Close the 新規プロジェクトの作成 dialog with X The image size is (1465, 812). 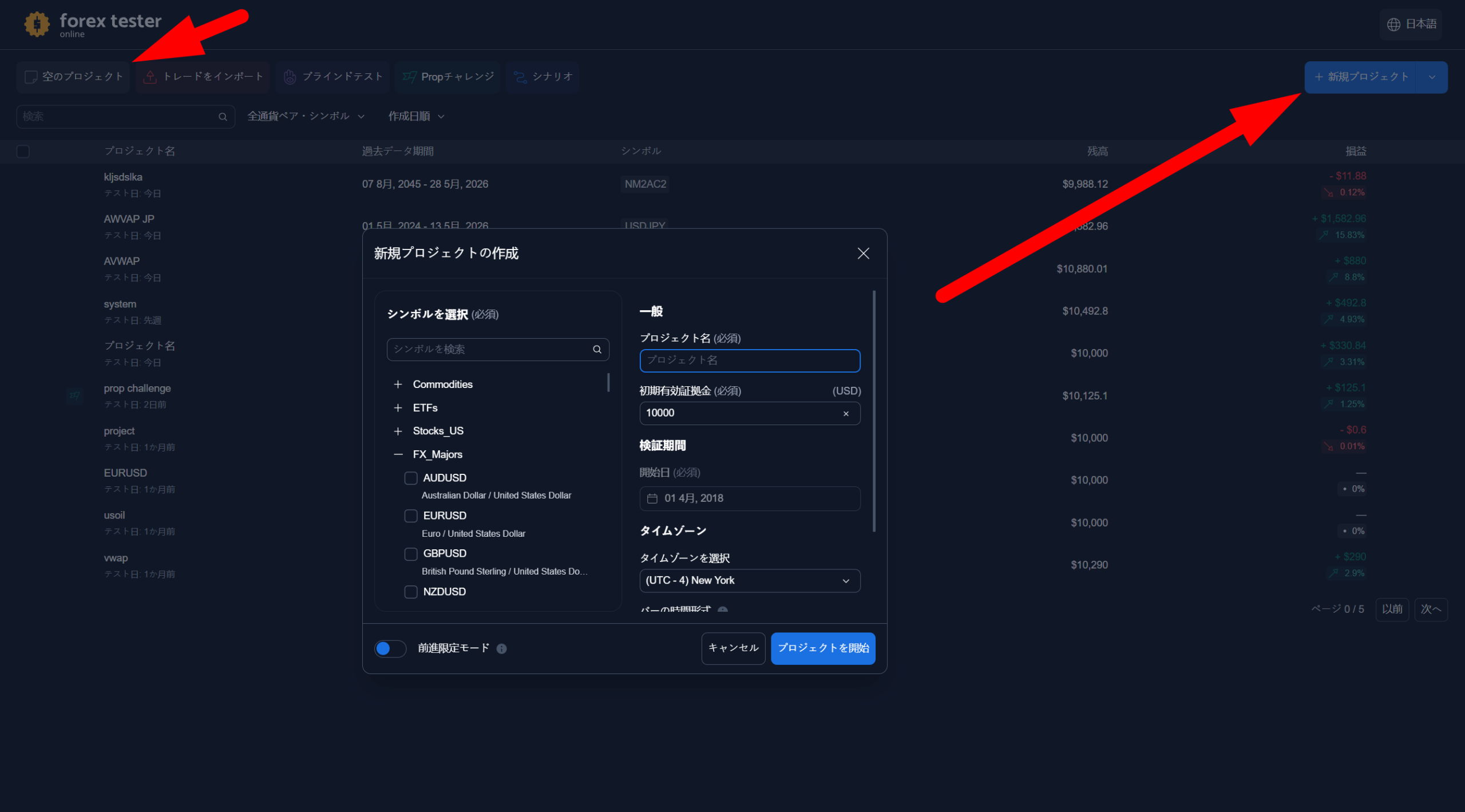[863, 253]
